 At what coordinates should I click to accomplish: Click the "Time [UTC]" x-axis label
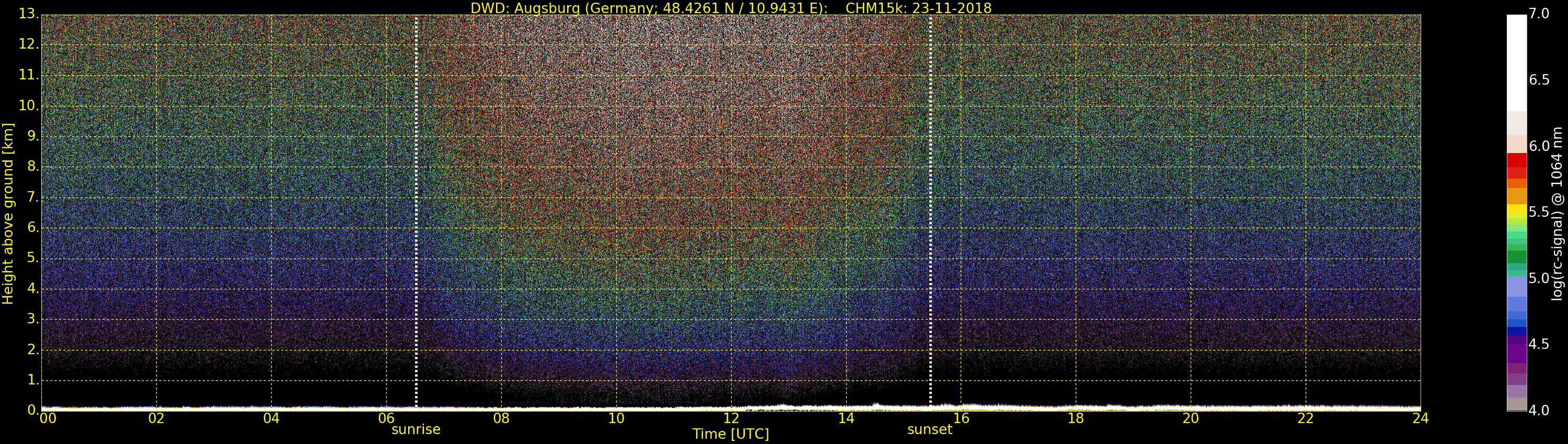[x=731, y=434]
